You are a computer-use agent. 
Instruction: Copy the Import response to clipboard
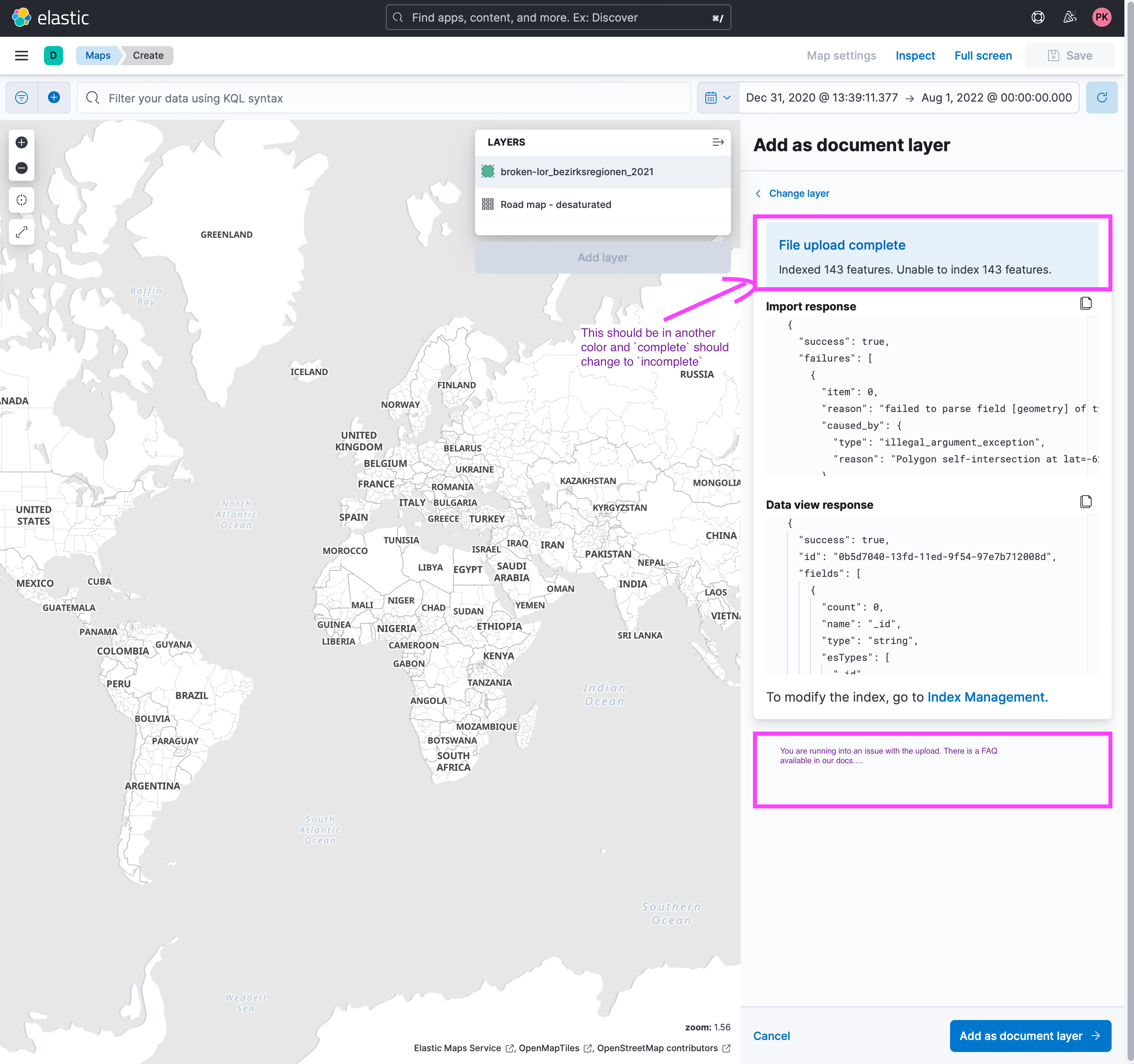pos(1086,304)
